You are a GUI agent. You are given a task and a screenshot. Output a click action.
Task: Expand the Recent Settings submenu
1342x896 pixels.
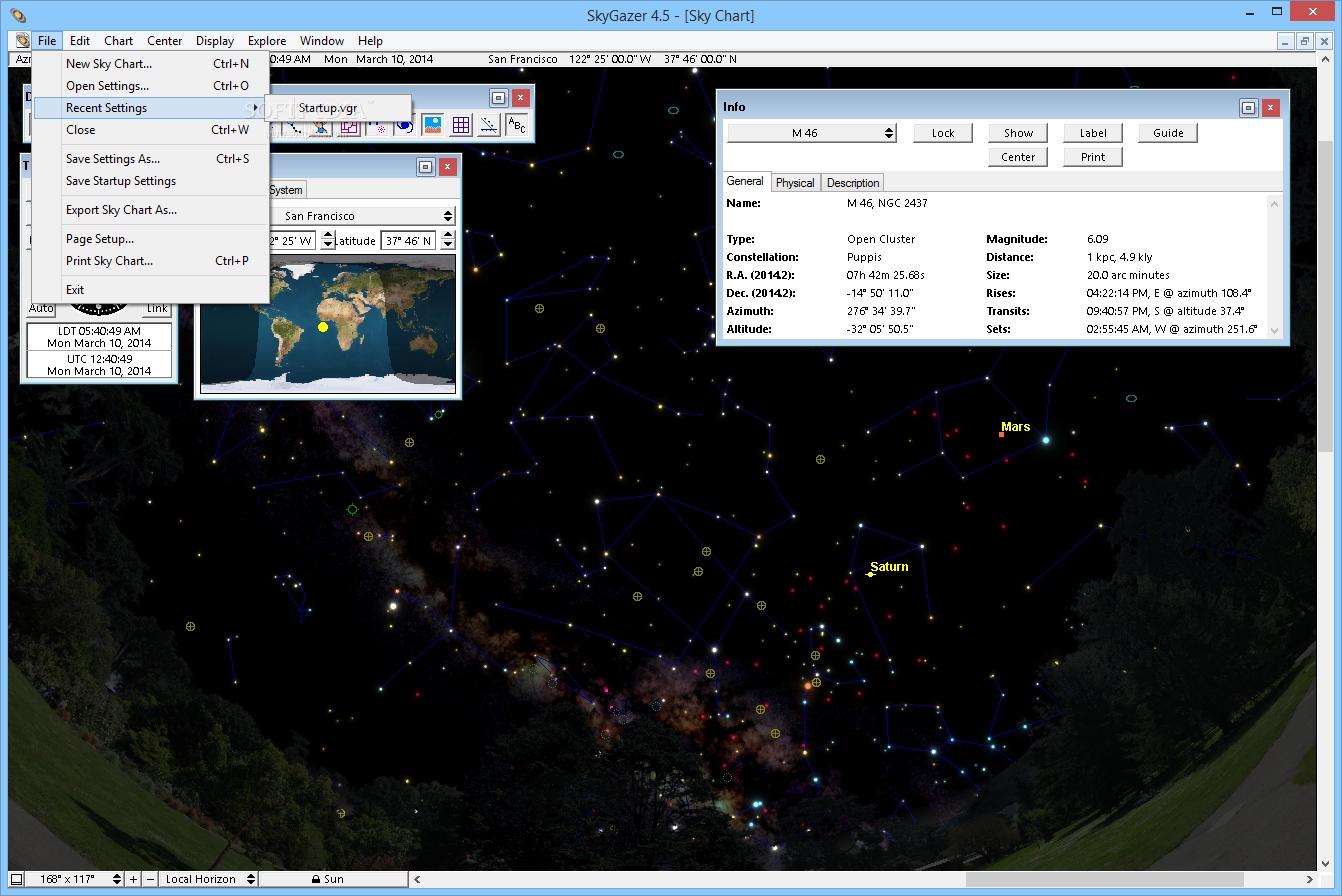pyautogui.click(x=150, y=108)
